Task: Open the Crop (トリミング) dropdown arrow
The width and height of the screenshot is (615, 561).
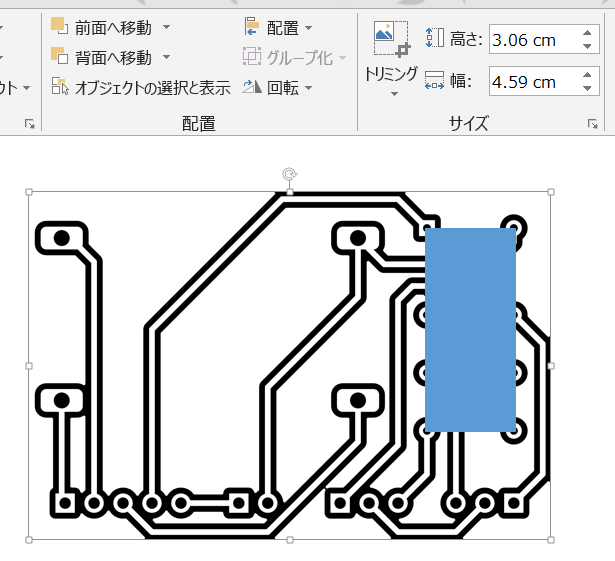Action: (395, 94)
